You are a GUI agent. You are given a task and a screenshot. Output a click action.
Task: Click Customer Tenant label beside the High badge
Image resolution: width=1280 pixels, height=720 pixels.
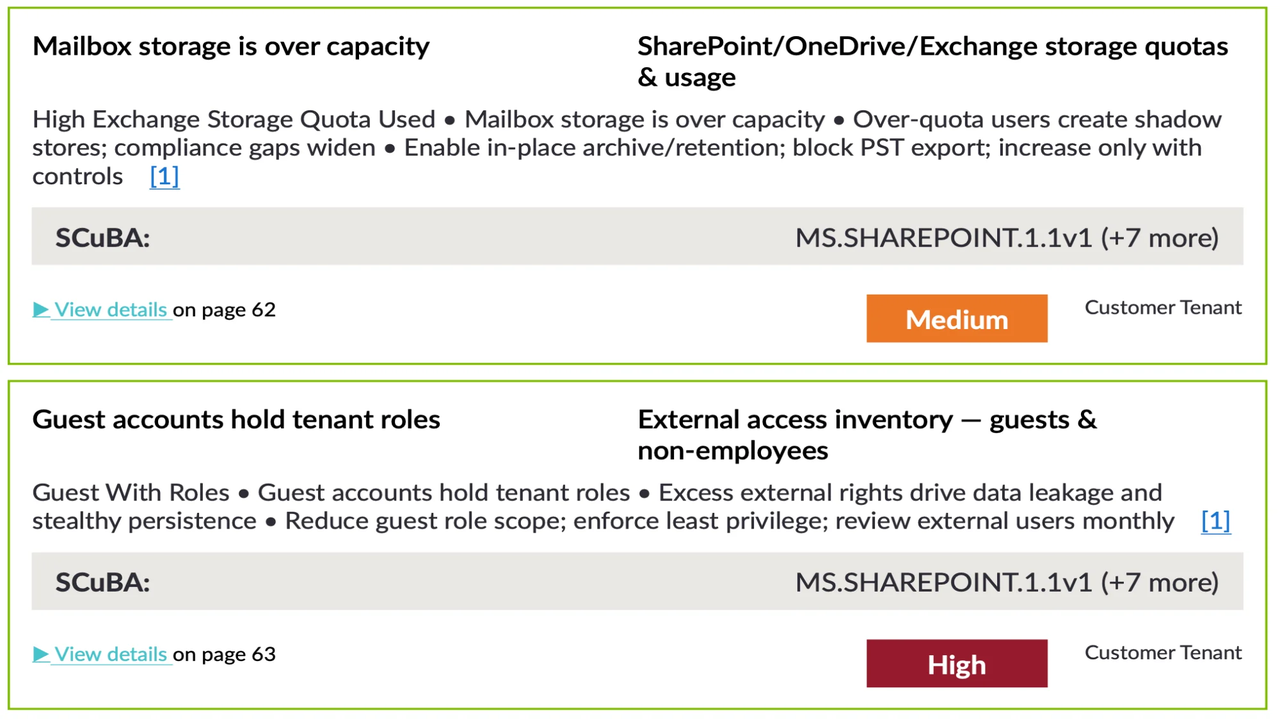(x=1163, y=653)
